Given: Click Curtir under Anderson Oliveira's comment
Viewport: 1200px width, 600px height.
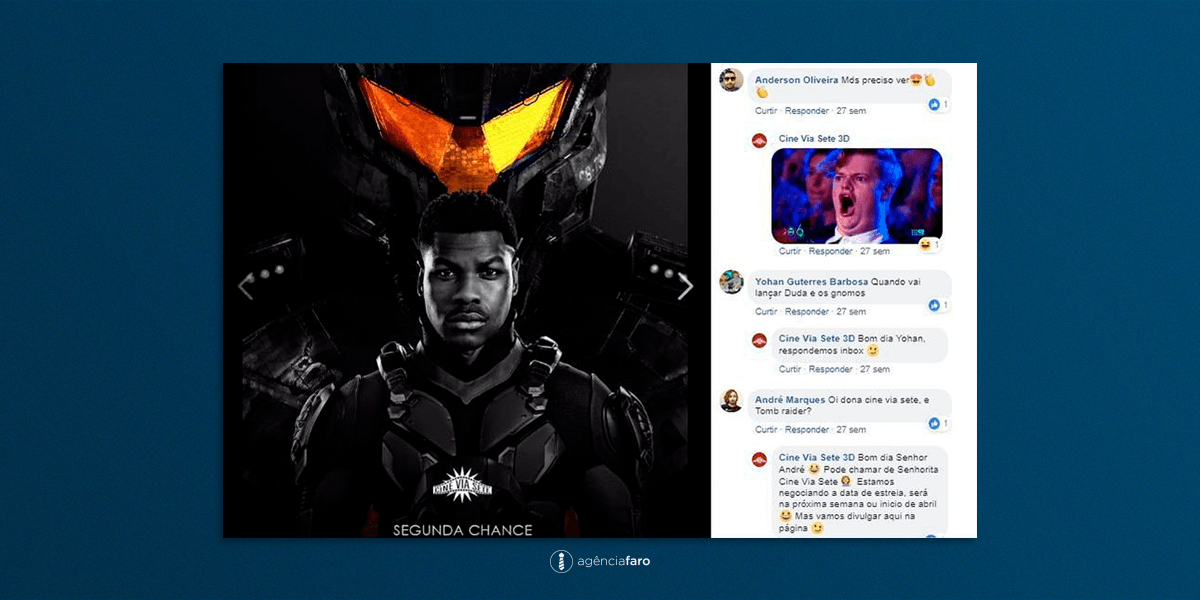Looking at the screenshot, I should pos(766,111).
